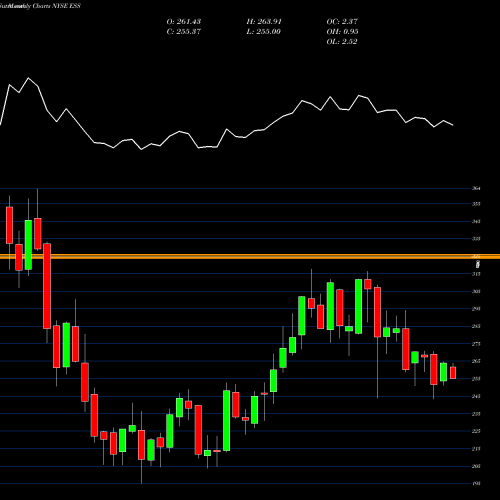Image resolution: width=500 pixels, height=500 pixels.
Task: Click the 275 price axis label
Action: (476, 344)
